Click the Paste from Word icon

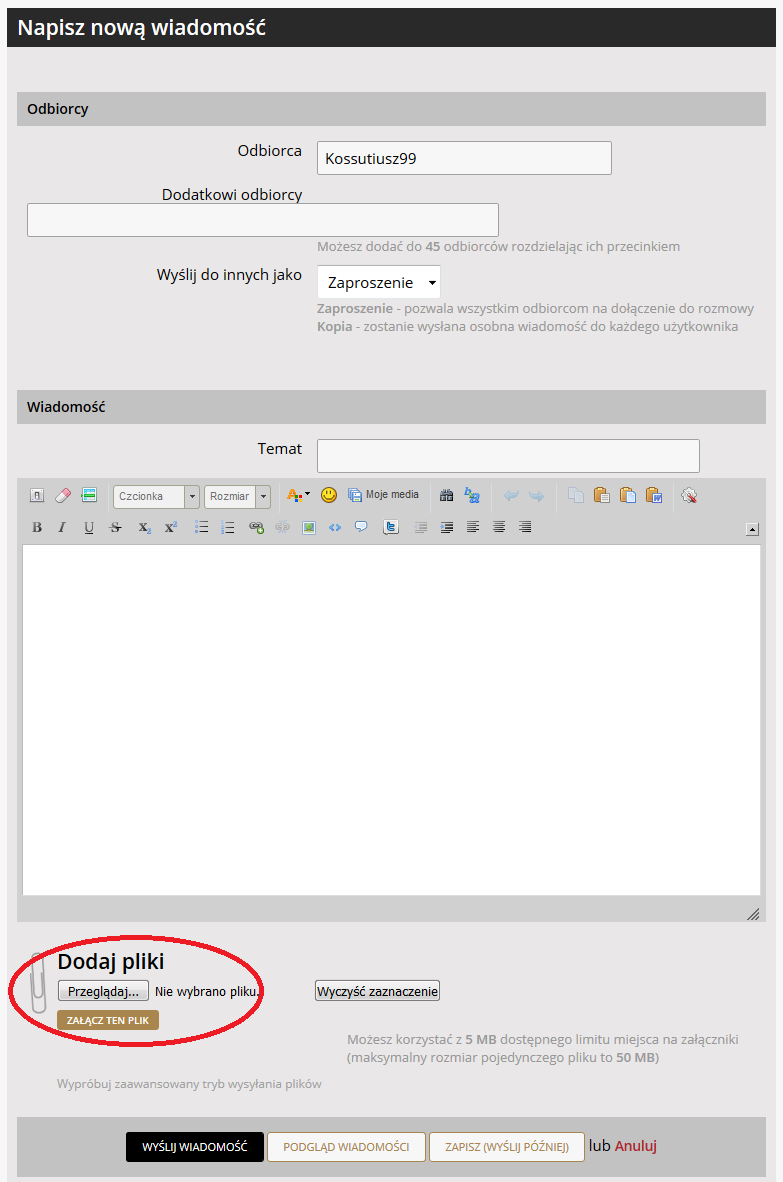654,495
